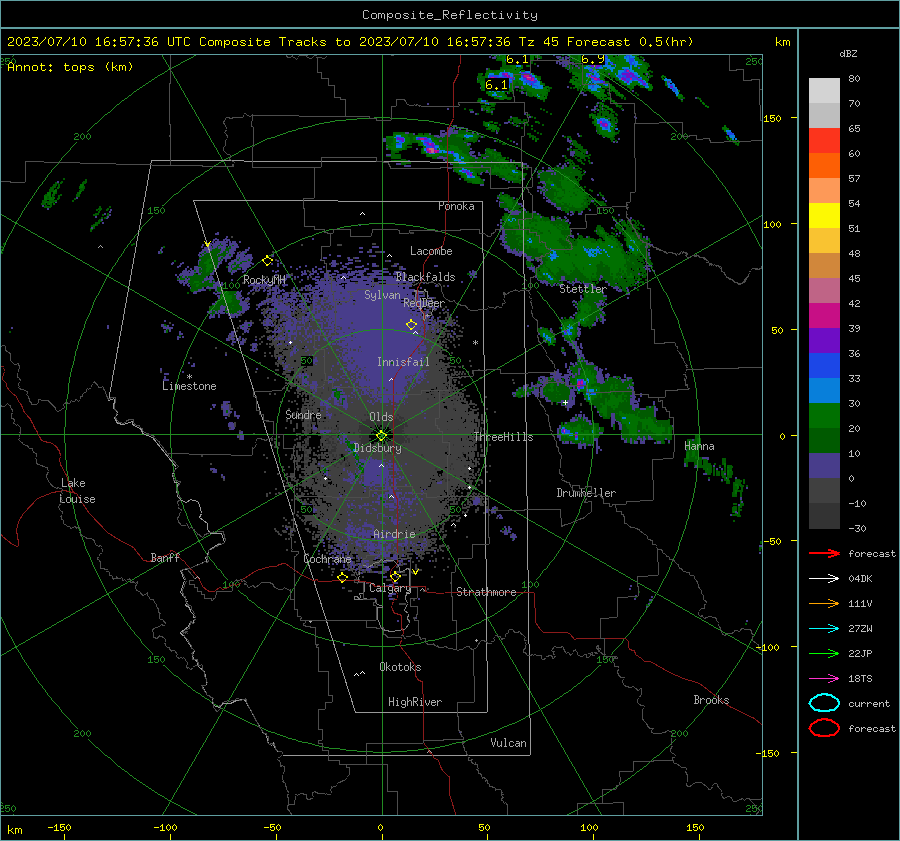900x841 pixels.
Task: Click the 'Annot: tops (km)' annotation label
Action: click(x=70, y=67)
